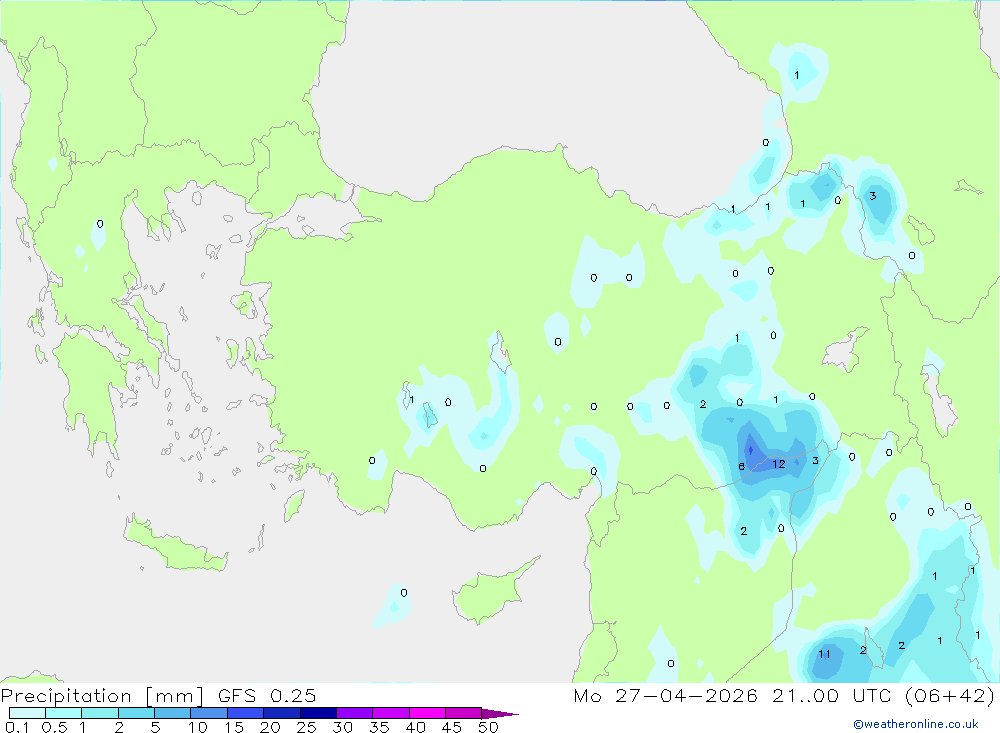Select the 40–45 mm magenta legend swatch
The image size is (1000, 733).
(427, 713)
